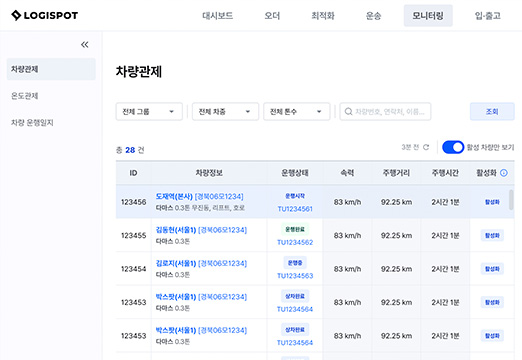Open 온도관제 in the sidebar
This screenshot has height=360, width=522.
pyautogui.click(x=25, y=96)
